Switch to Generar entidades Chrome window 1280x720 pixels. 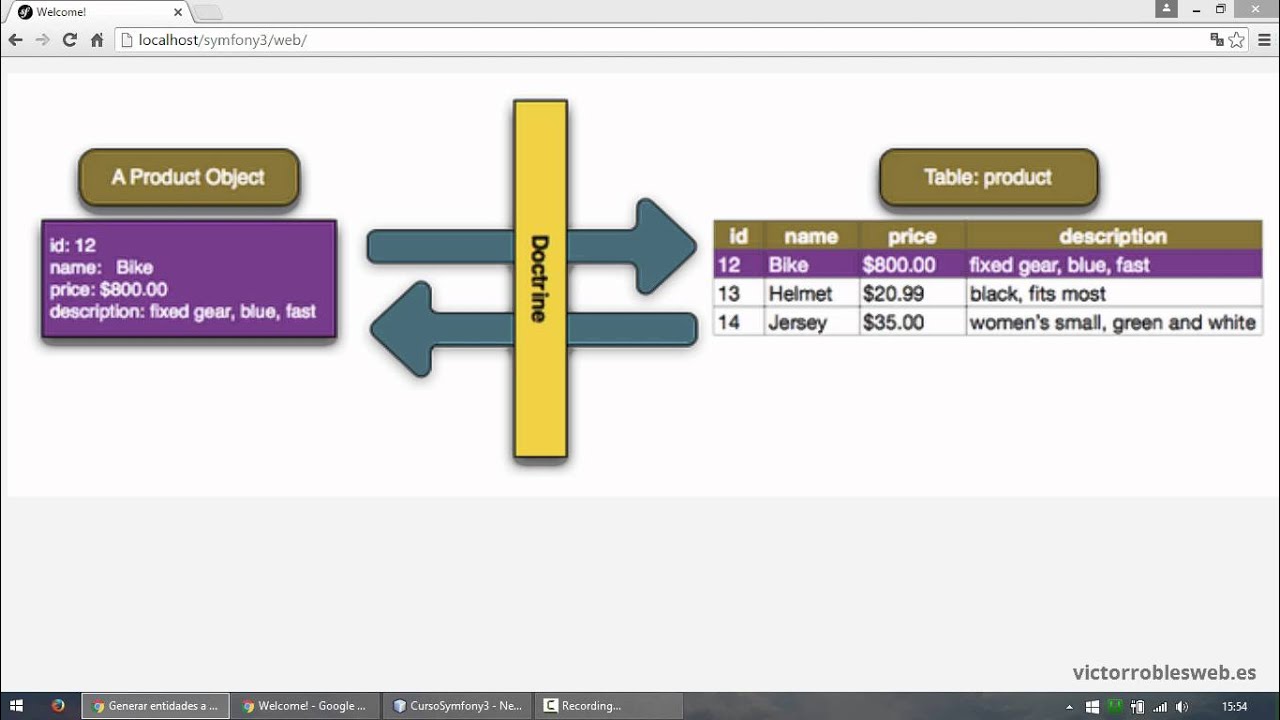click(x=155, y=706)
